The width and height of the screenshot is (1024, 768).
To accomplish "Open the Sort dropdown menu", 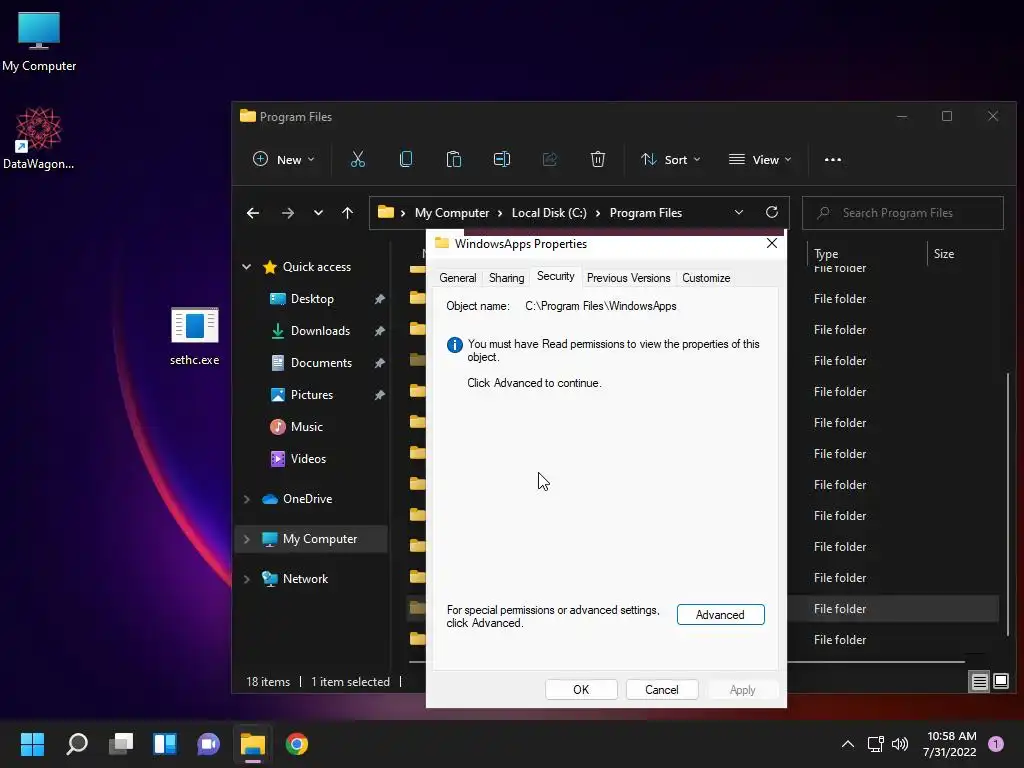I will [671, 159].
